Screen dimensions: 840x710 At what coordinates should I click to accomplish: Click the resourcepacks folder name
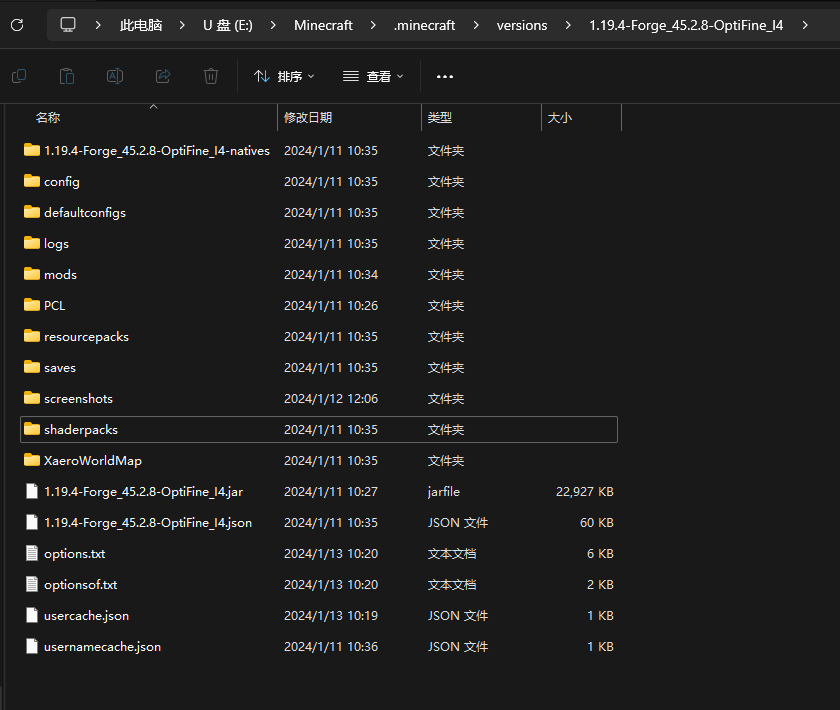coord(86,337)
